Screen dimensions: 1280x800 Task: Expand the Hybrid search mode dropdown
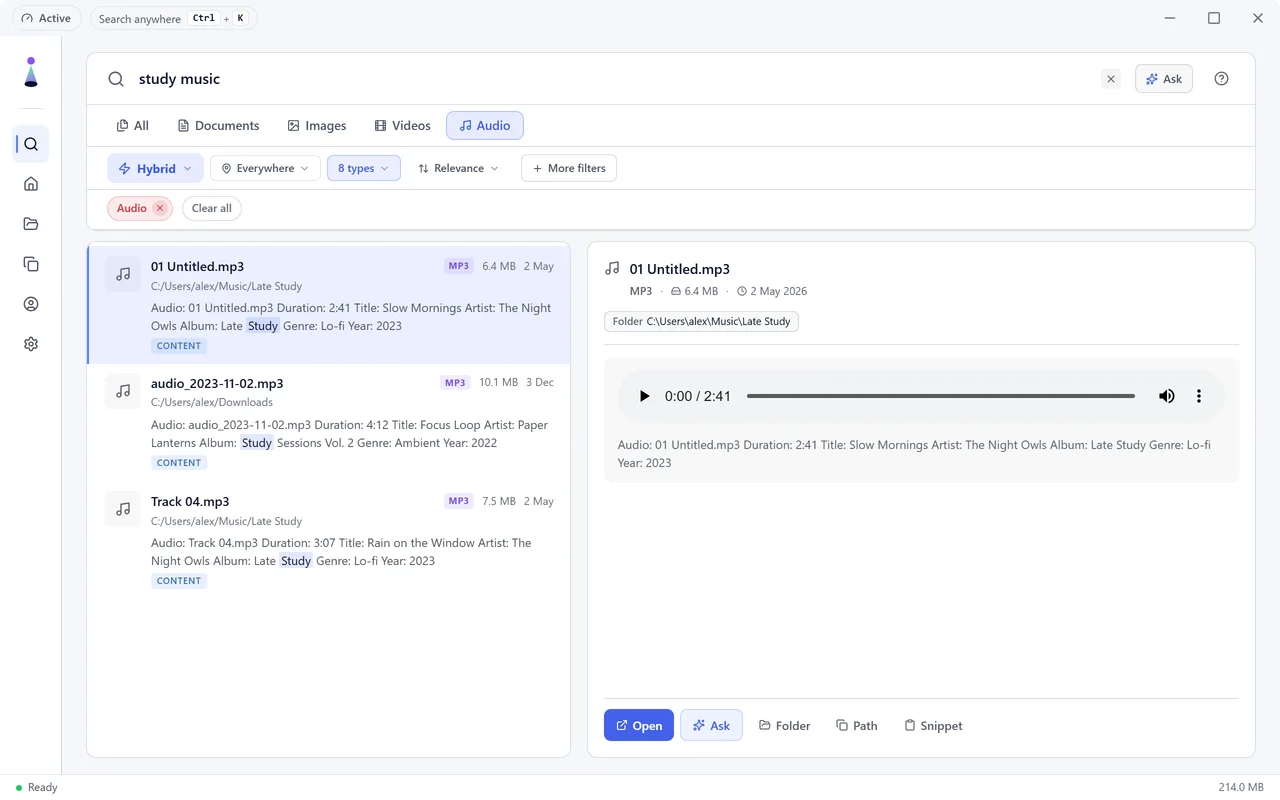[155, 168]
